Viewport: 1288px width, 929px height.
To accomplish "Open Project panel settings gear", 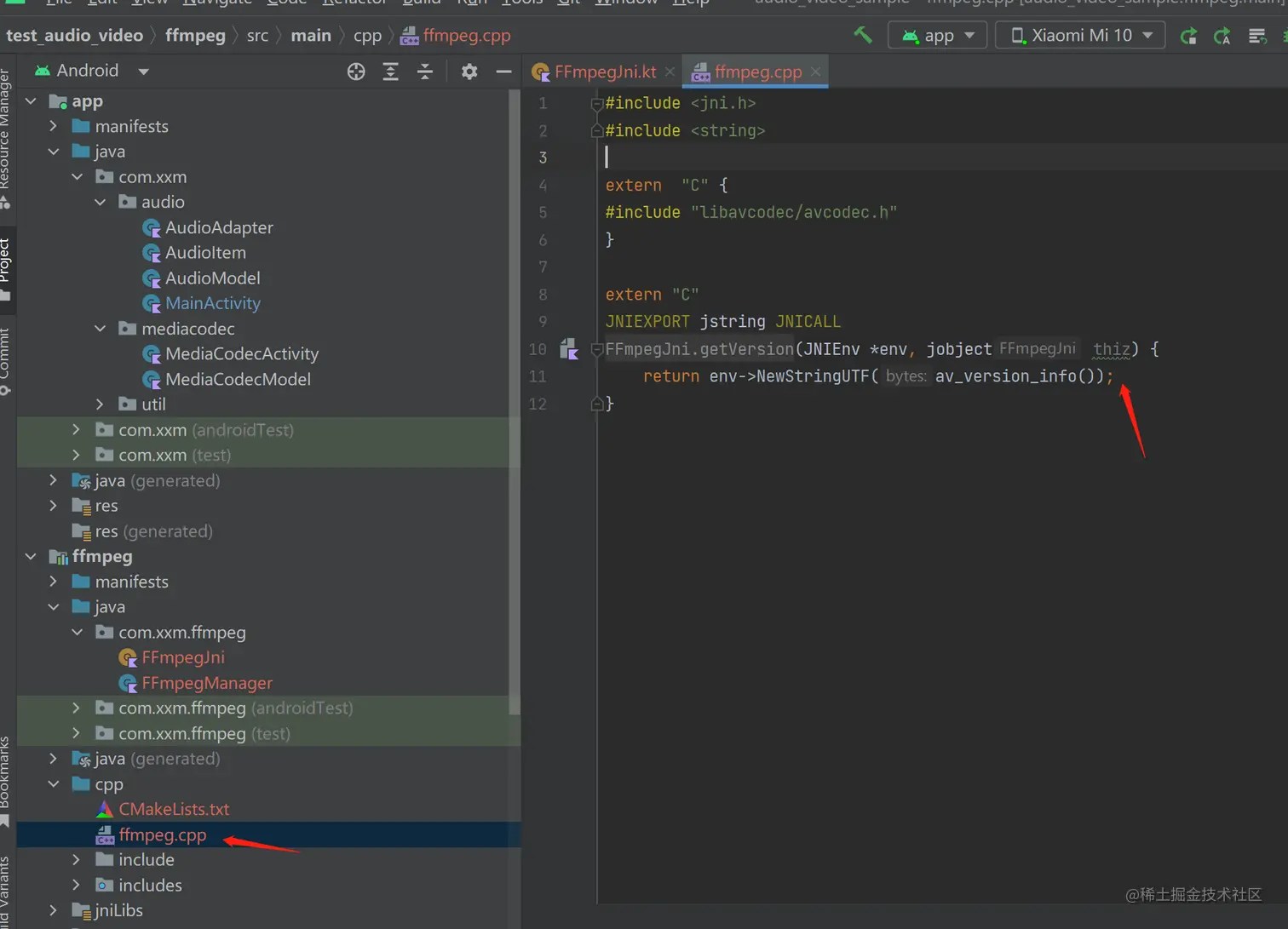I will click(469, 72).
